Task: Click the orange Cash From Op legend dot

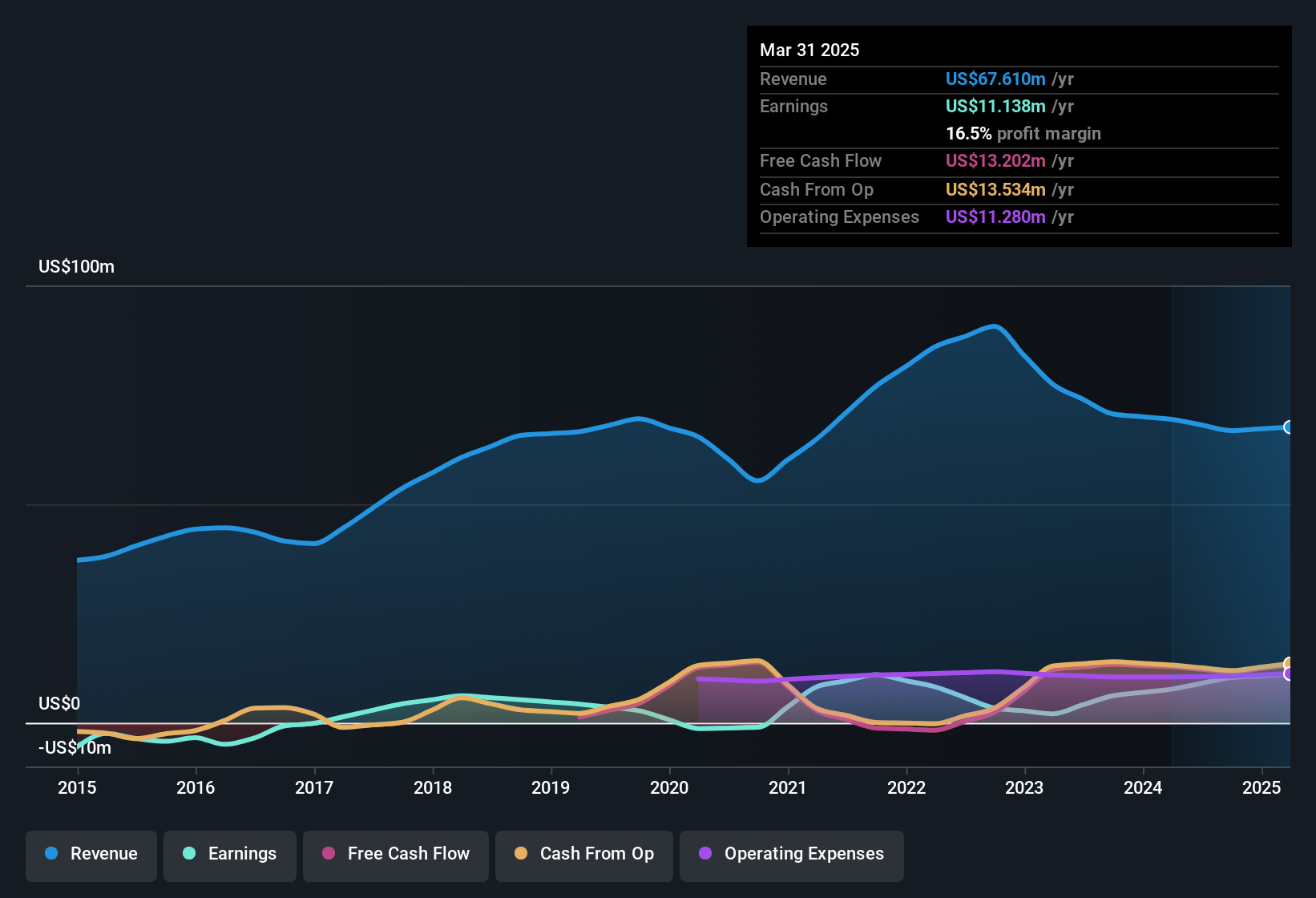Action: pos(521,854)
